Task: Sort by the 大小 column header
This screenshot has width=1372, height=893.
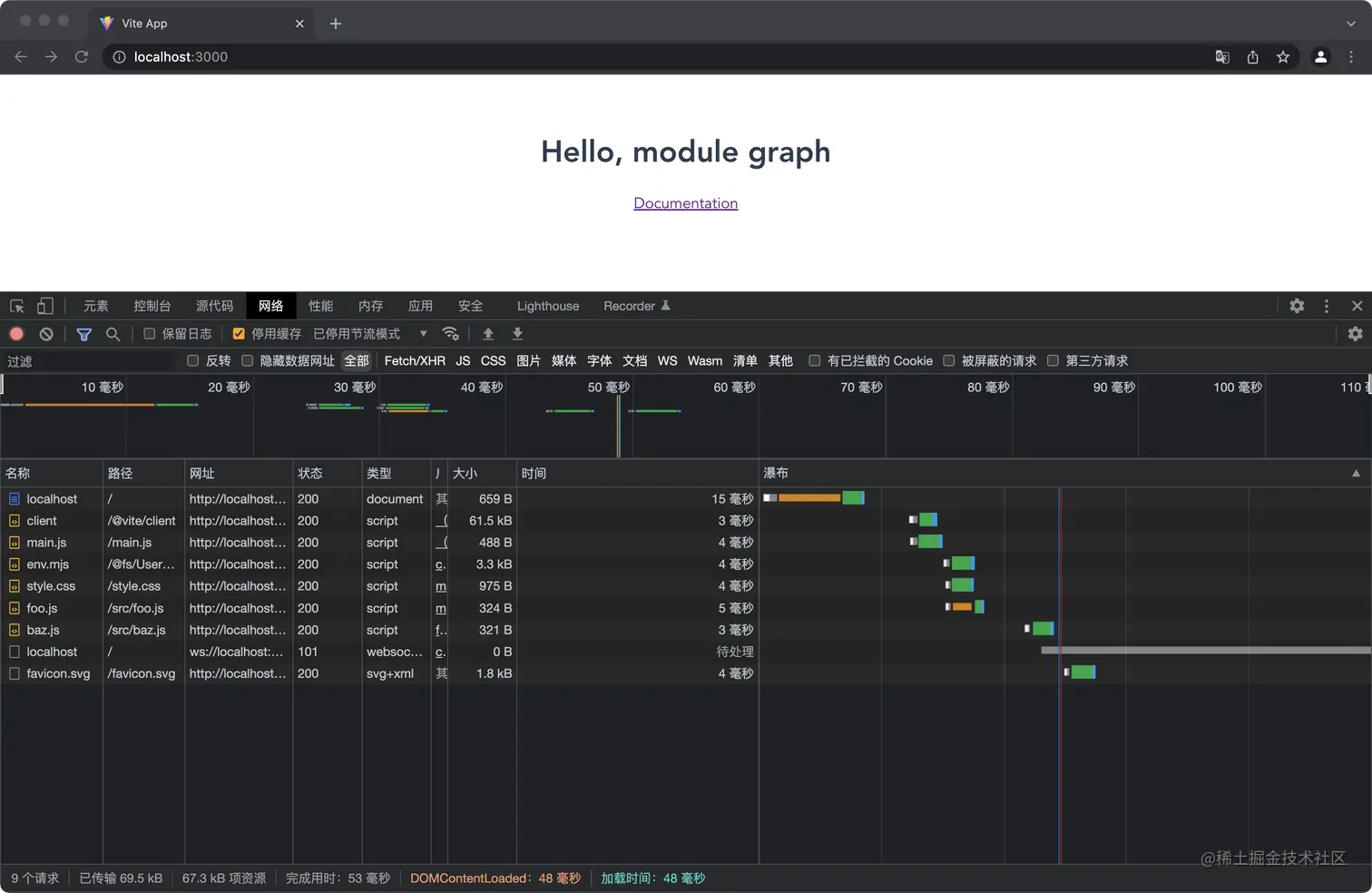Action: (x=482, y=473)
